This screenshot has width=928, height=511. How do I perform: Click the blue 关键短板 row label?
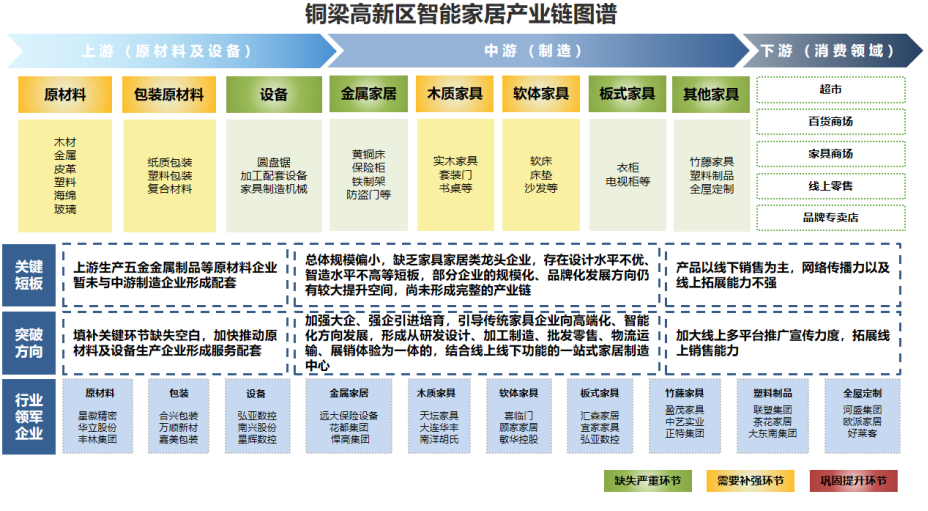[29, 275]
